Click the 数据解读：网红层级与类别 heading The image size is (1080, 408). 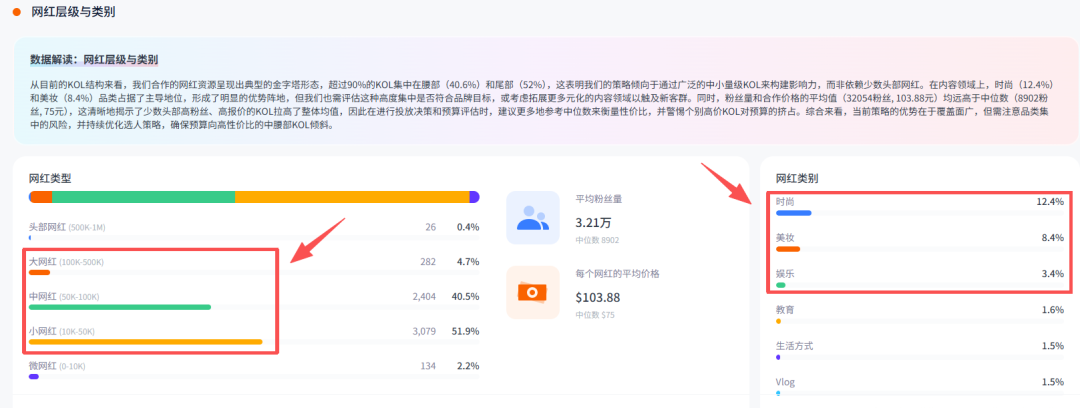[94, 60]
